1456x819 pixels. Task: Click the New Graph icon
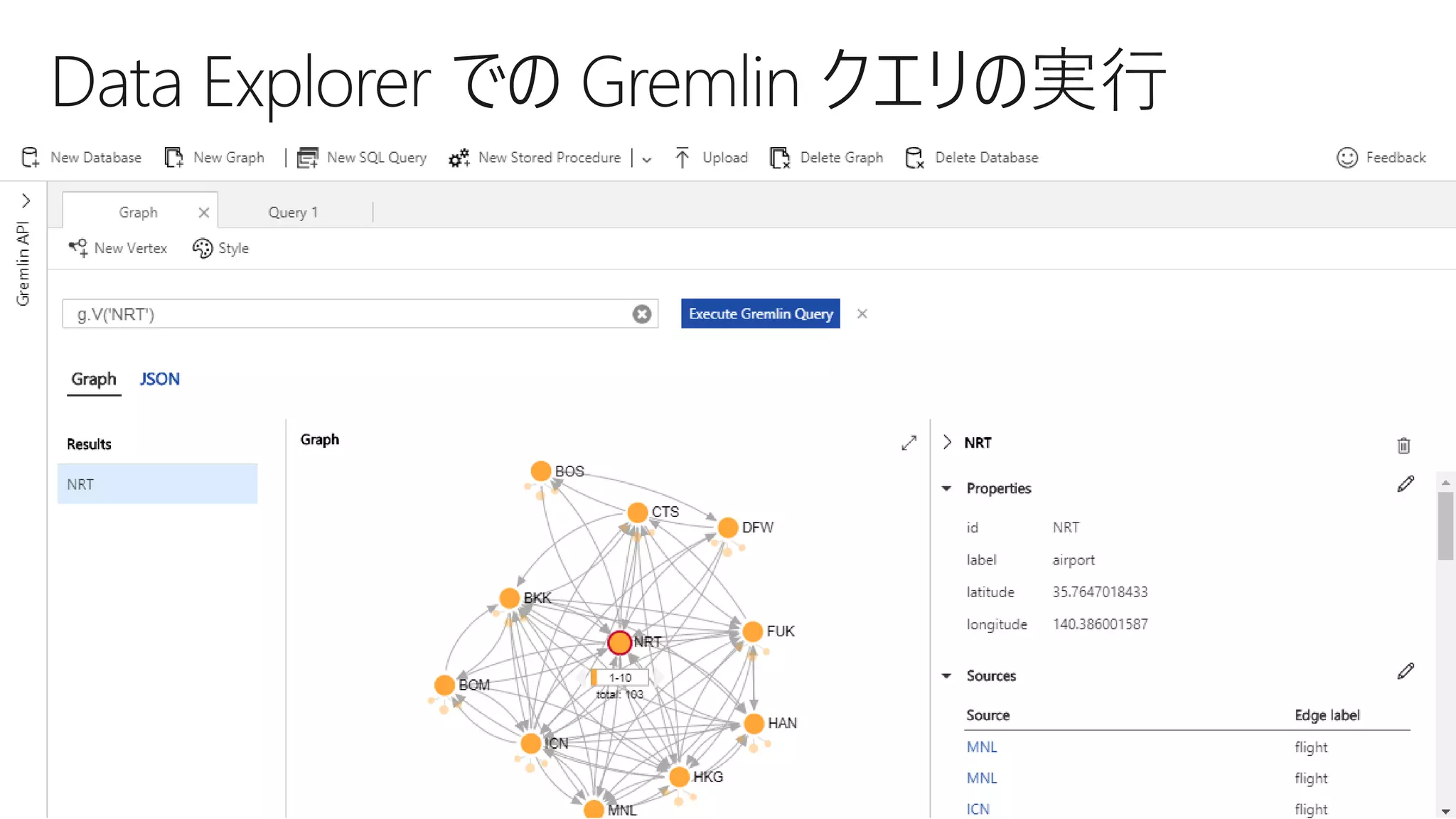[173, 157]
